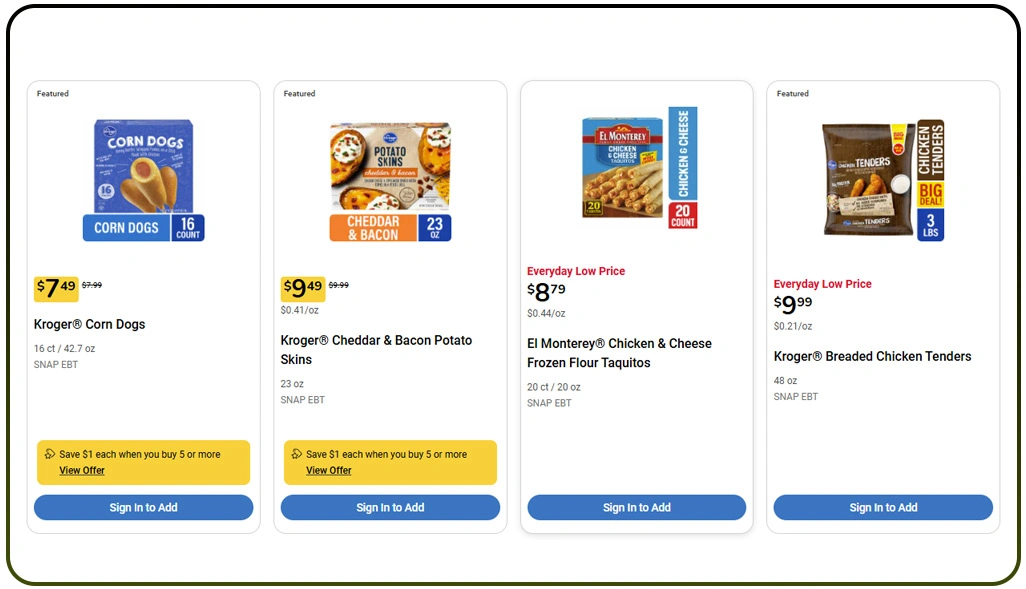Viewport: 1026px width, 589px height.
Task: Open View Offer link under Corn Dogs
Action: point(81,470)
